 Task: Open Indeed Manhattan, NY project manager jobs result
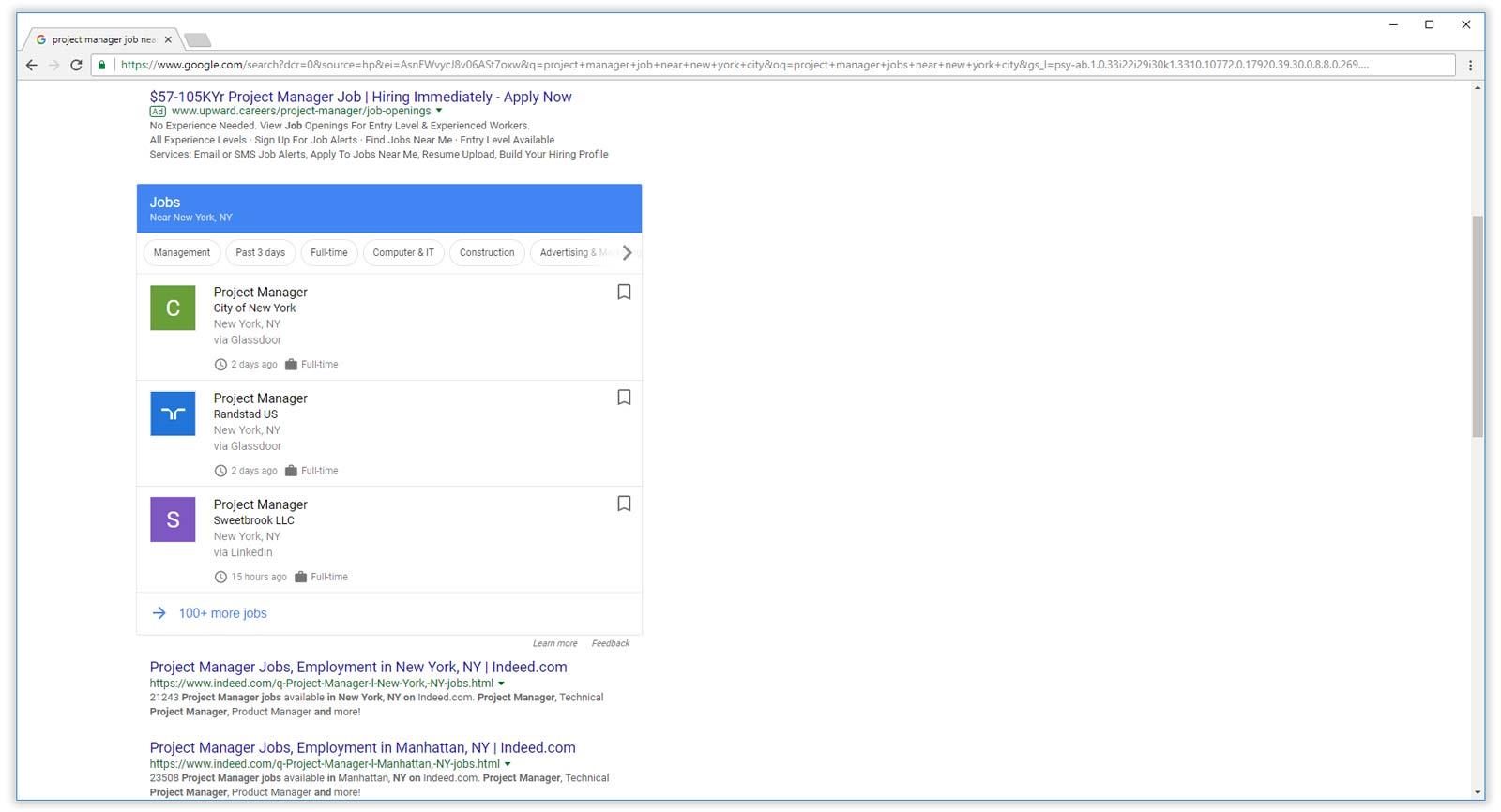click(362, 747)
